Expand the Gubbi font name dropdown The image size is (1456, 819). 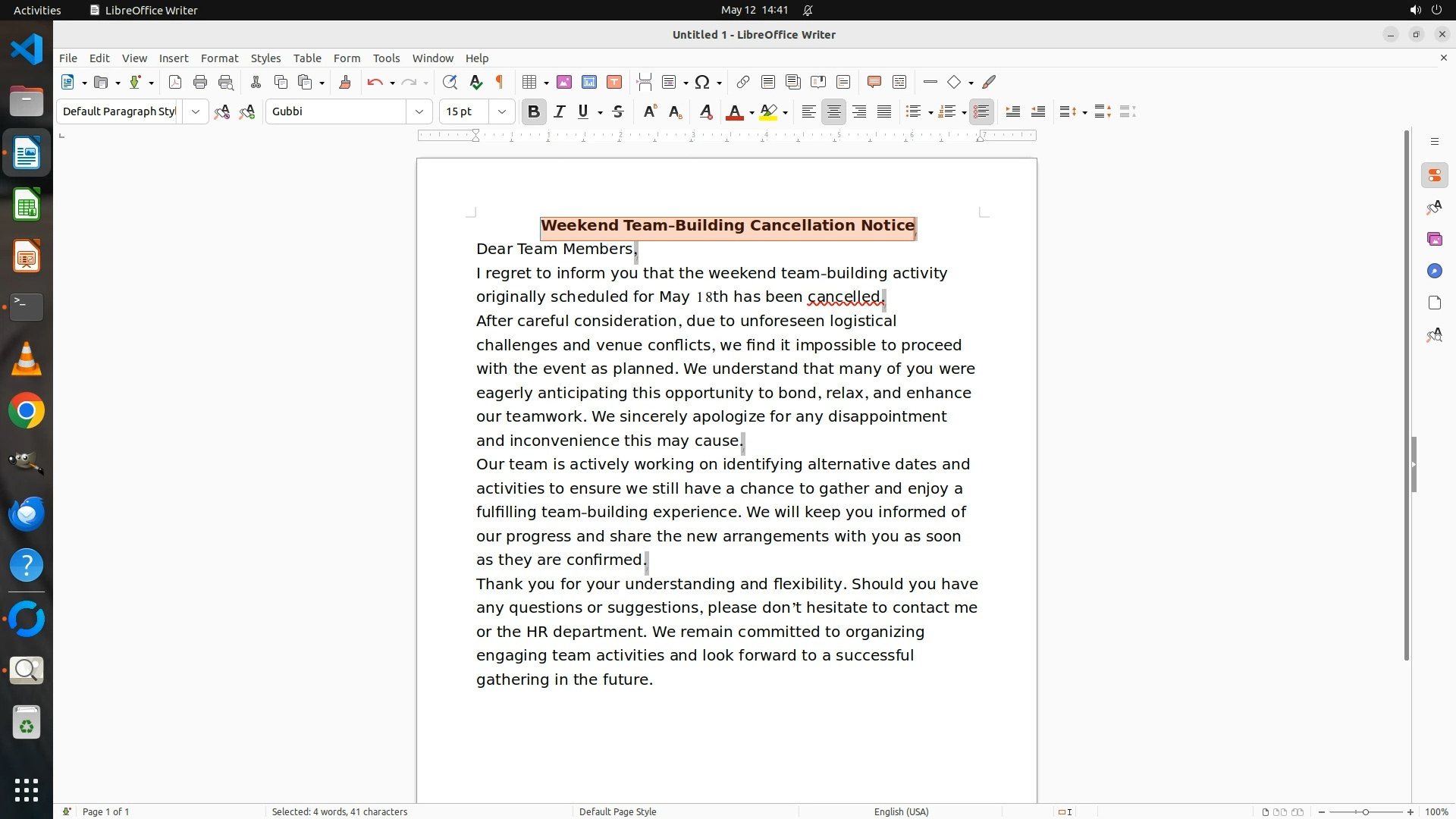click(419, 112)
